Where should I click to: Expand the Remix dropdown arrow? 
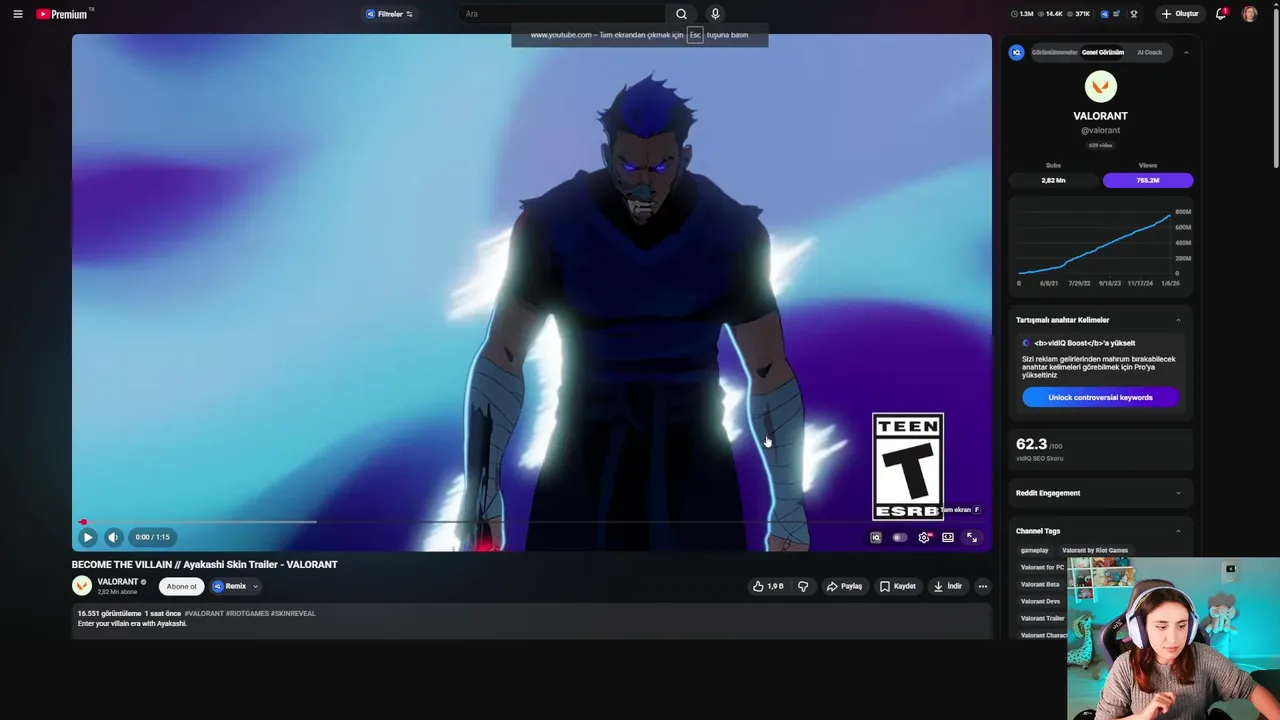[x=255, y=586]
